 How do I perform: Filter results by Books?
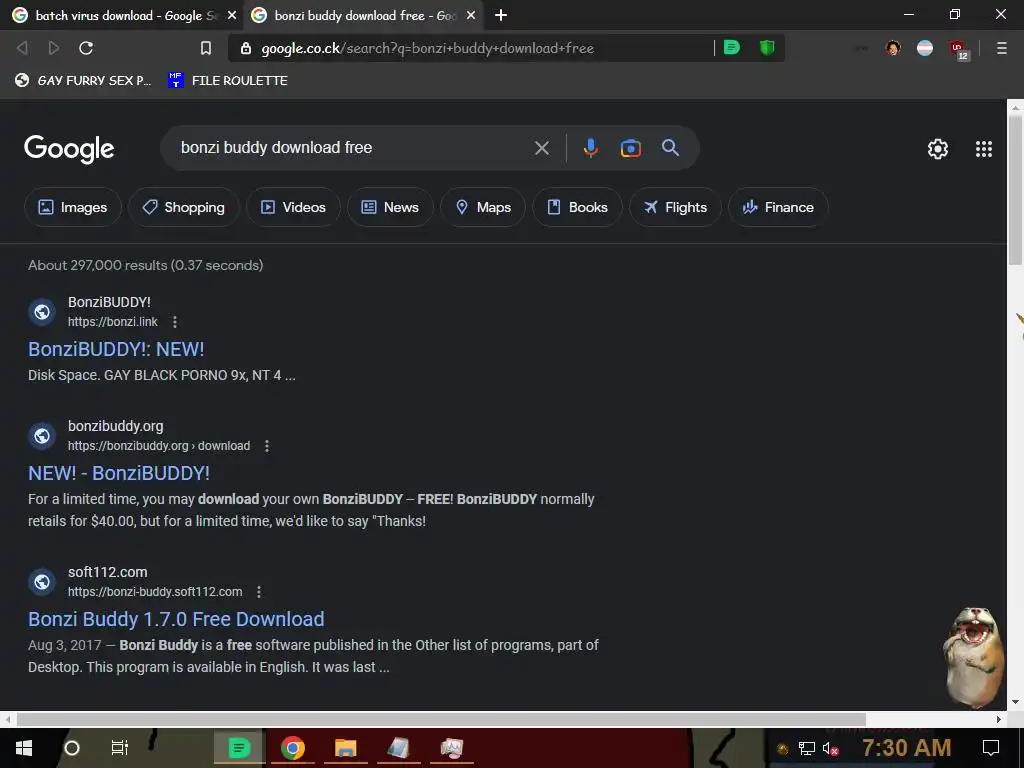pyautogui.click(x=577, y=207)
